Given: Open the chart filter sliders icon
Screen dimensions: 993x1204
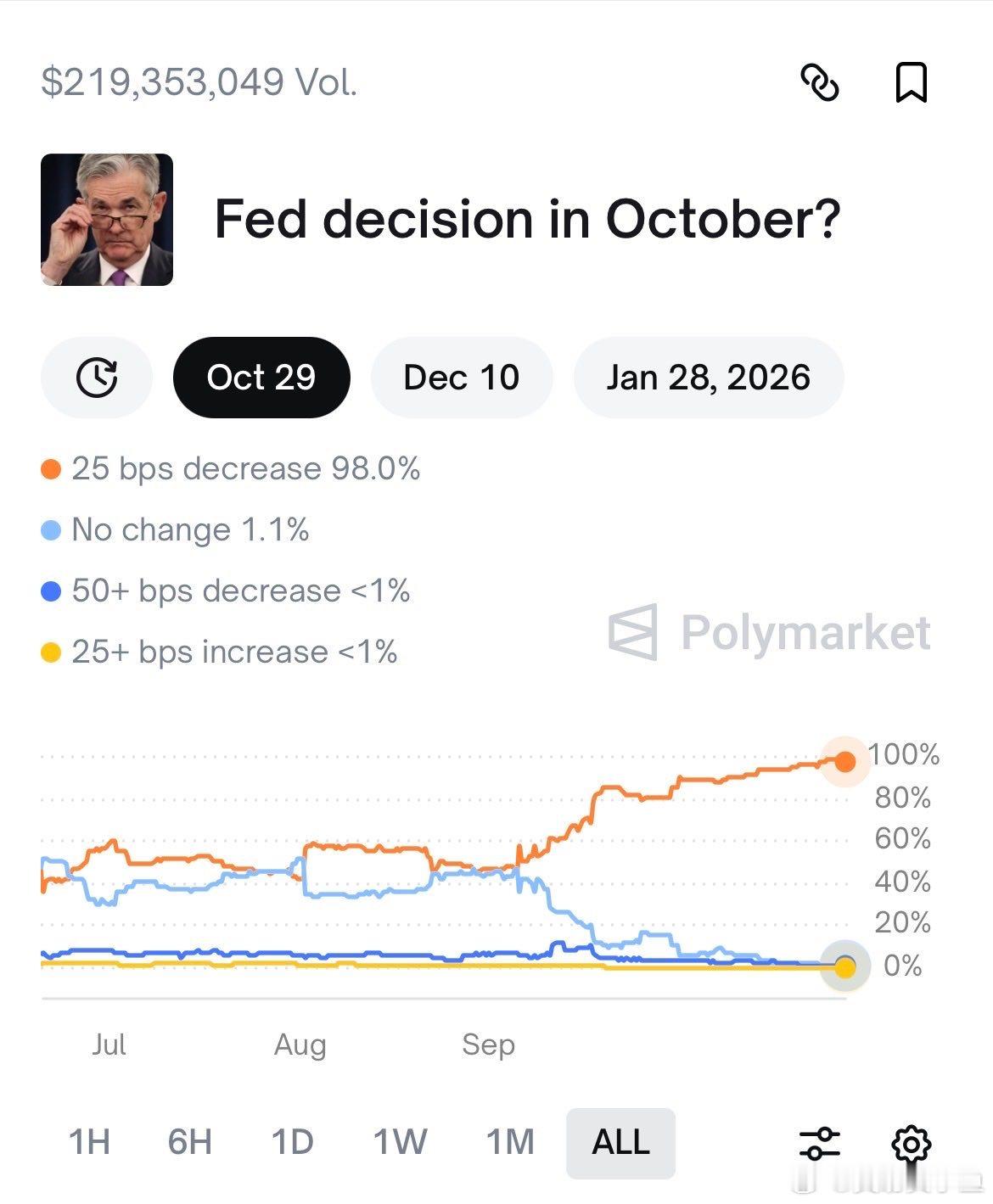Looking at the screenshot, I should click(x=821, y=1142).
